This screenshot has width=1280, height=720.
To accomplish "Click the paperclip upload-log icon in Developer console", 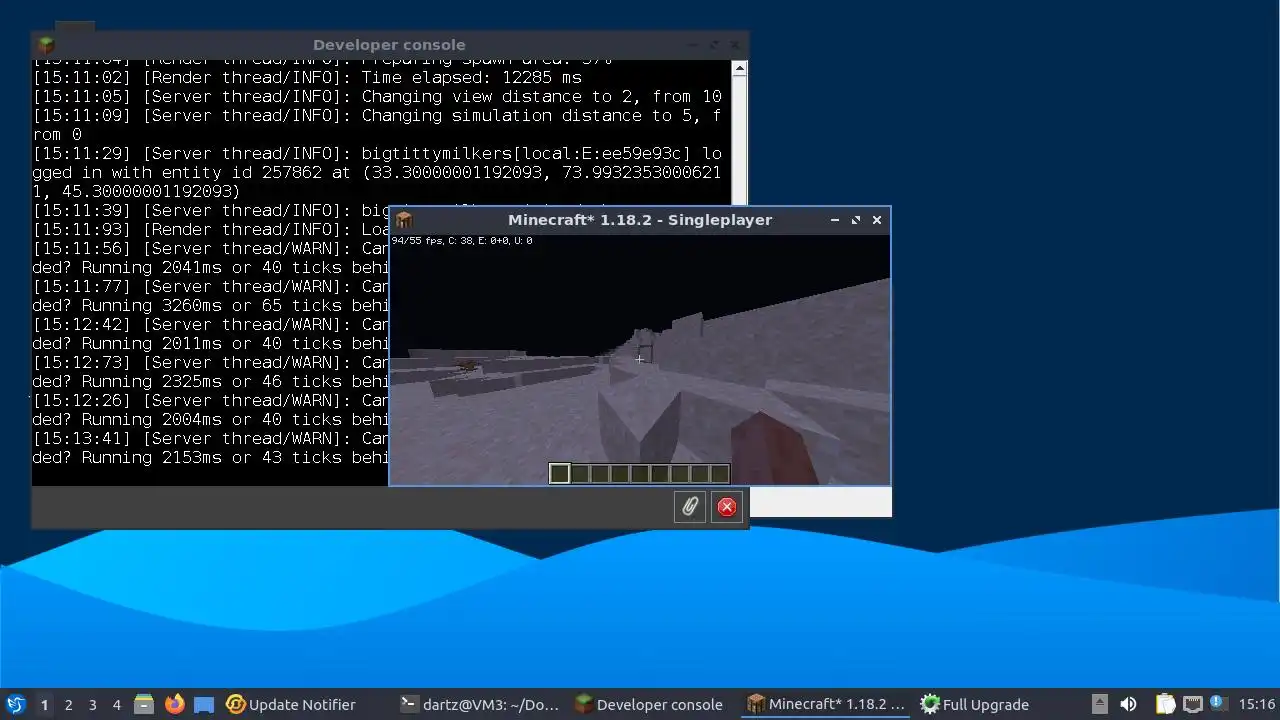I will (x=690, y=507).
